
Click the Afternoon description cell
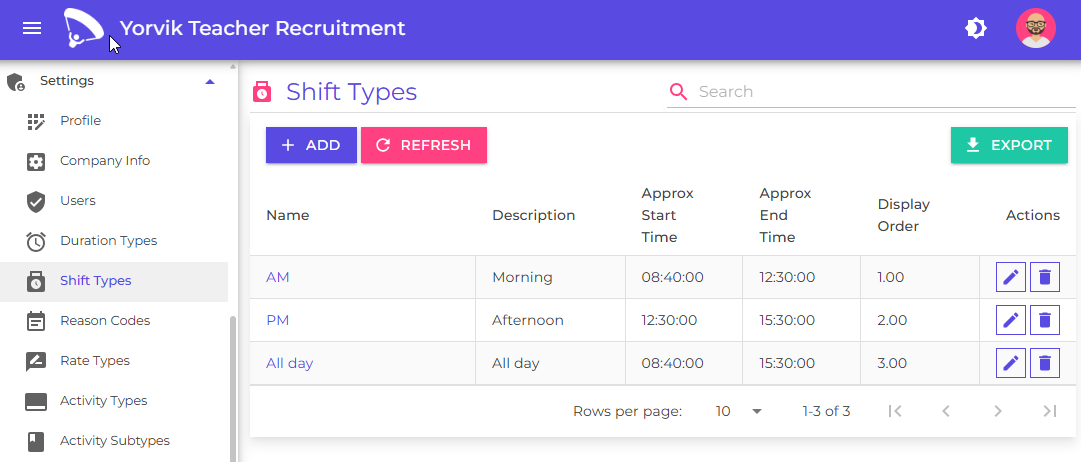550,320
